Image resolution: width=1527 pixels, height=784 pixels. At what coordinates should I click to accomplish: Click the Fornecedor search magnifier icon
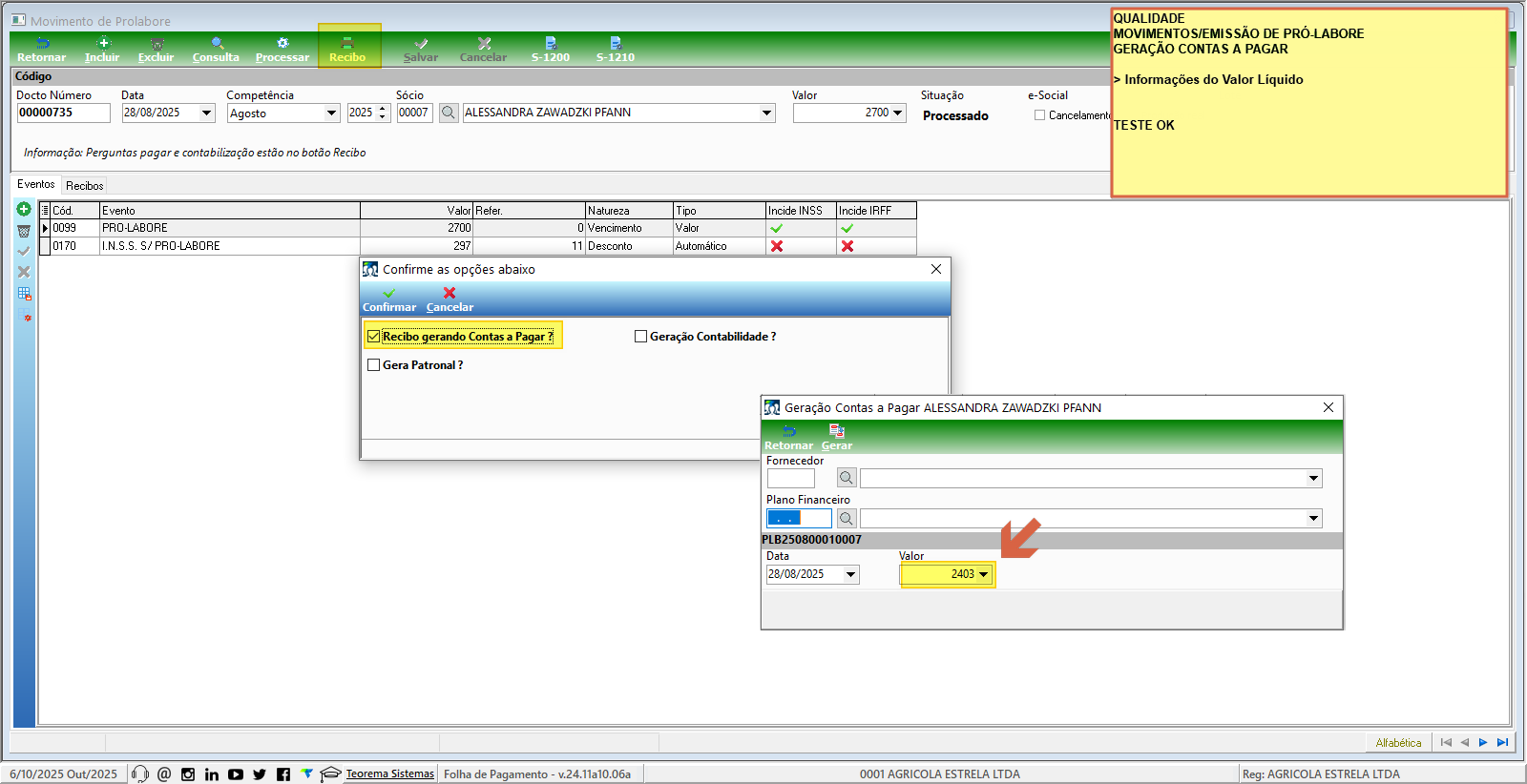point(846,478)
